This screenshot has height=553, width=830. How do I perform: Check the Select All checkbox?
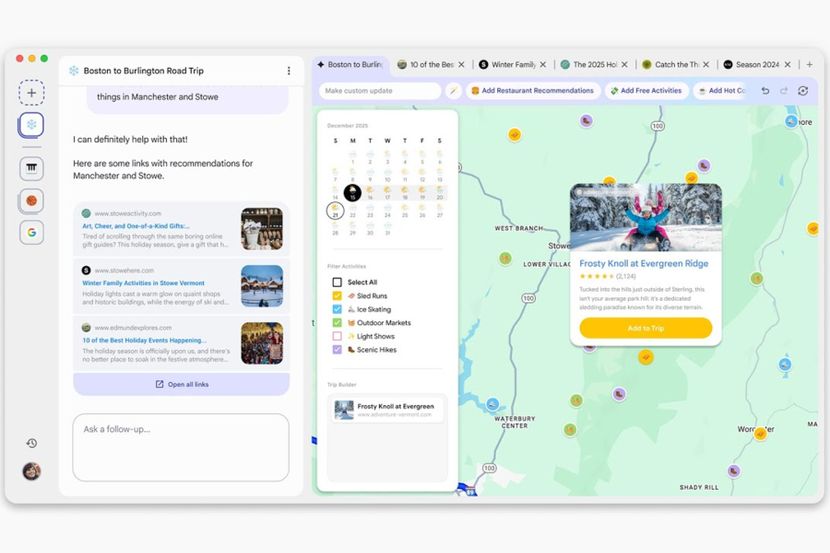337,283
